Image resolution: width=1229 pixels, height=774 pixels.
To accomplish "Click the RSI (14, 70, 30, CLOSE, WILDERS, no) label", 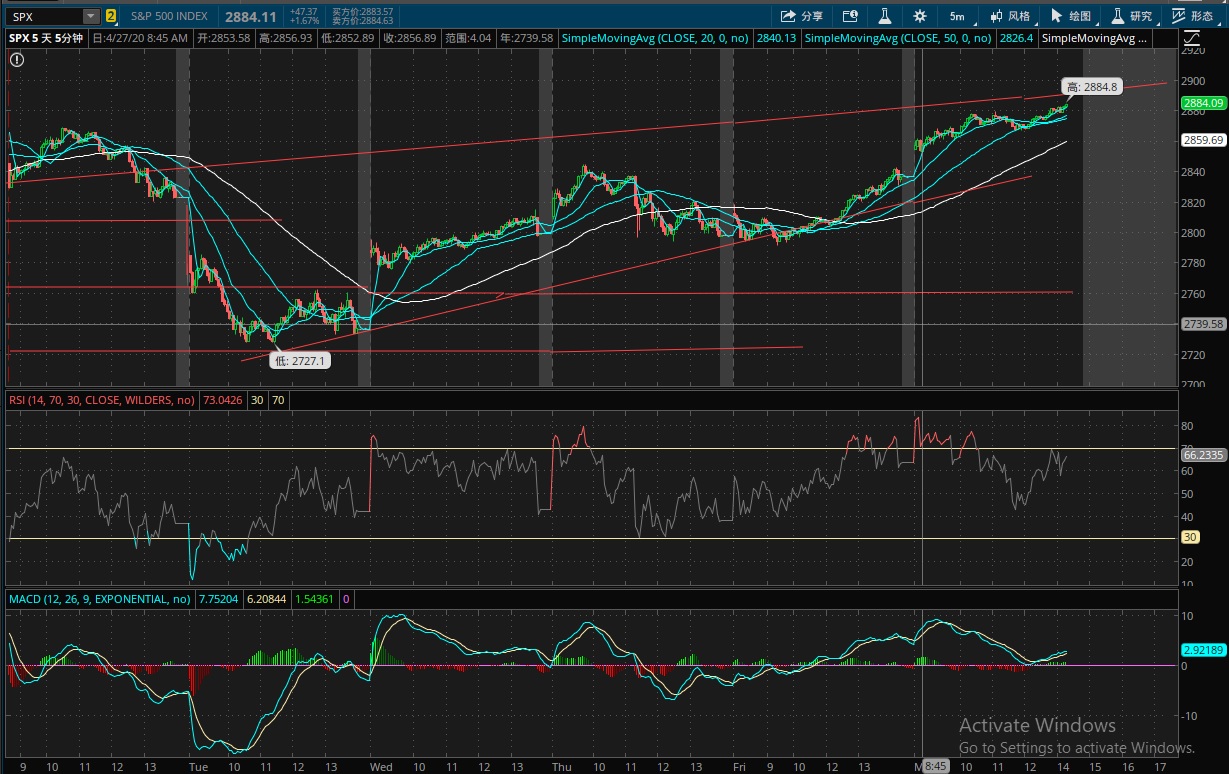I will pyautogui.click(x=101, y=400).
